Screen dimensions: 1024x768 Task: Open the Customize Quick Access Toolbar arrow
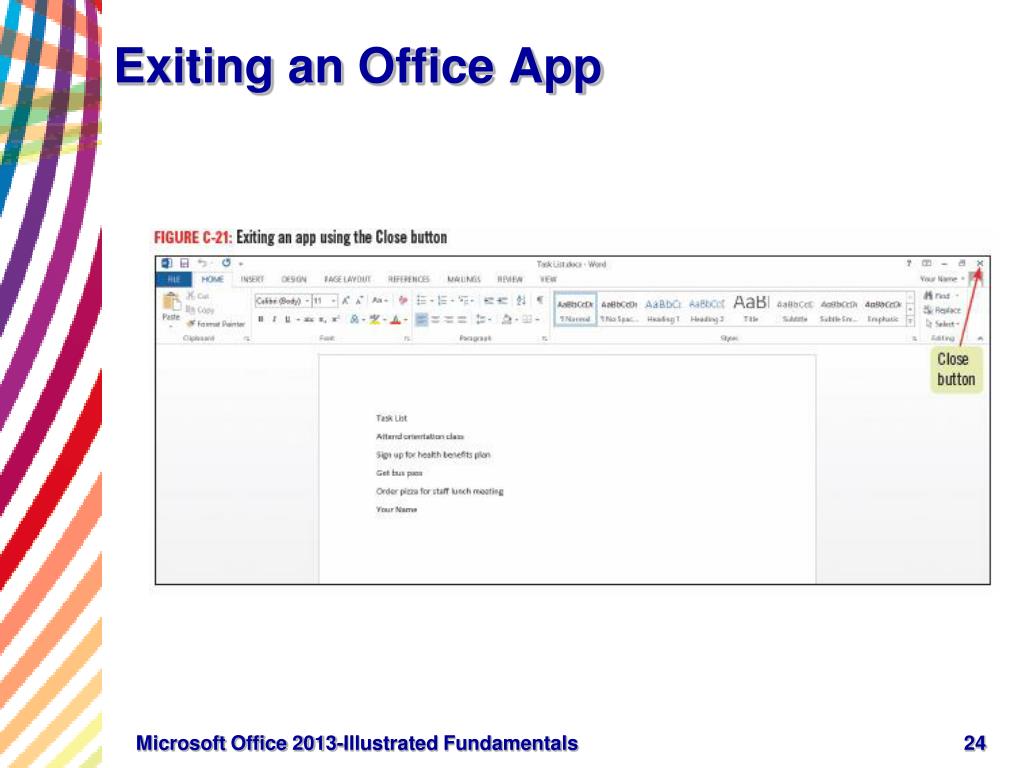241,263
